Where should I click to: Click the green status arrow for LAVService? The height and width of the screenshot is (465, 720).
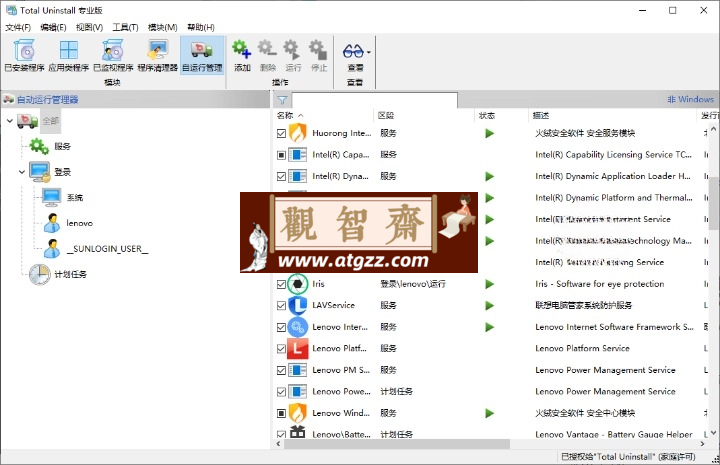(489, 306)
